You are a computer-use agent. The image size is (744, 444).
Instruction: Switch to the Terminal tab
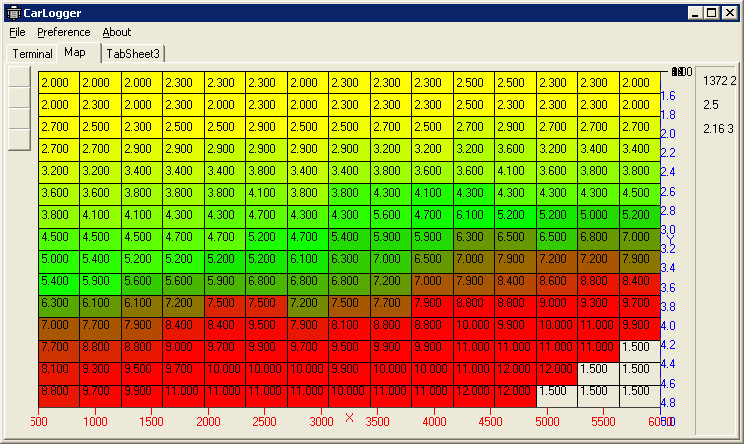coord(32,54)
